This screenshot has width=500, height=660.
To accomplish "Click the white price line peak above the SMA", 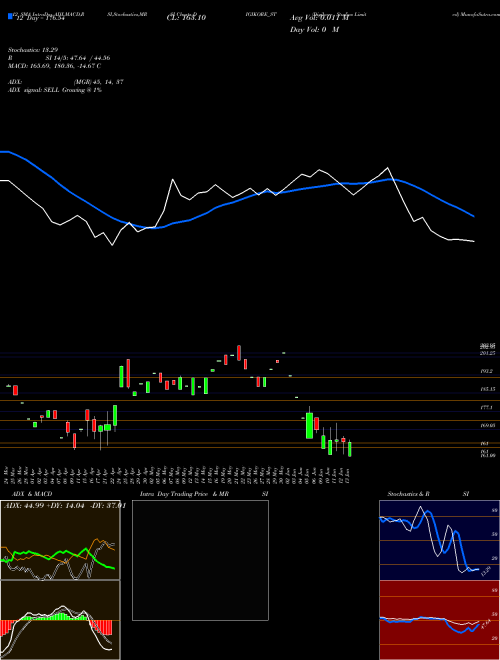I will pyautogui.click(x=387, y=168).
